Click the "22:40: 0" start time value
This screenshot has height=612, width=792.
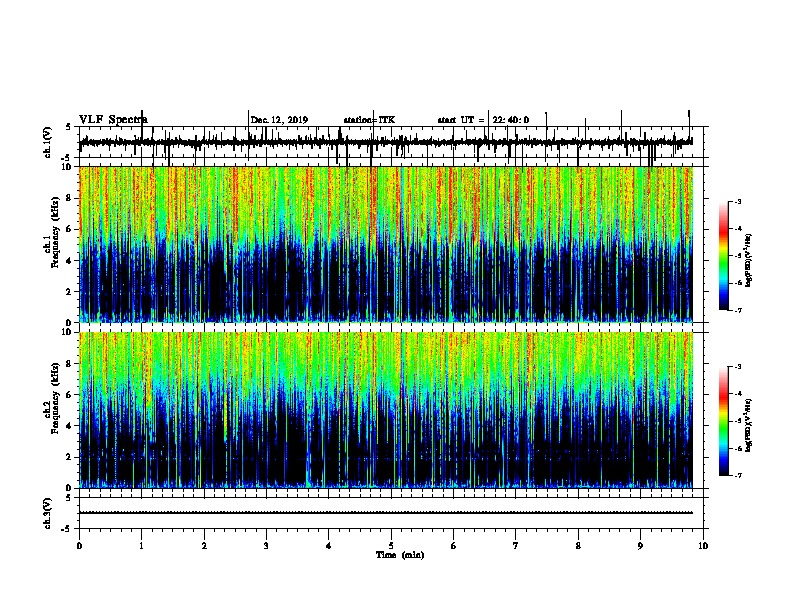[x=511, y=120]
